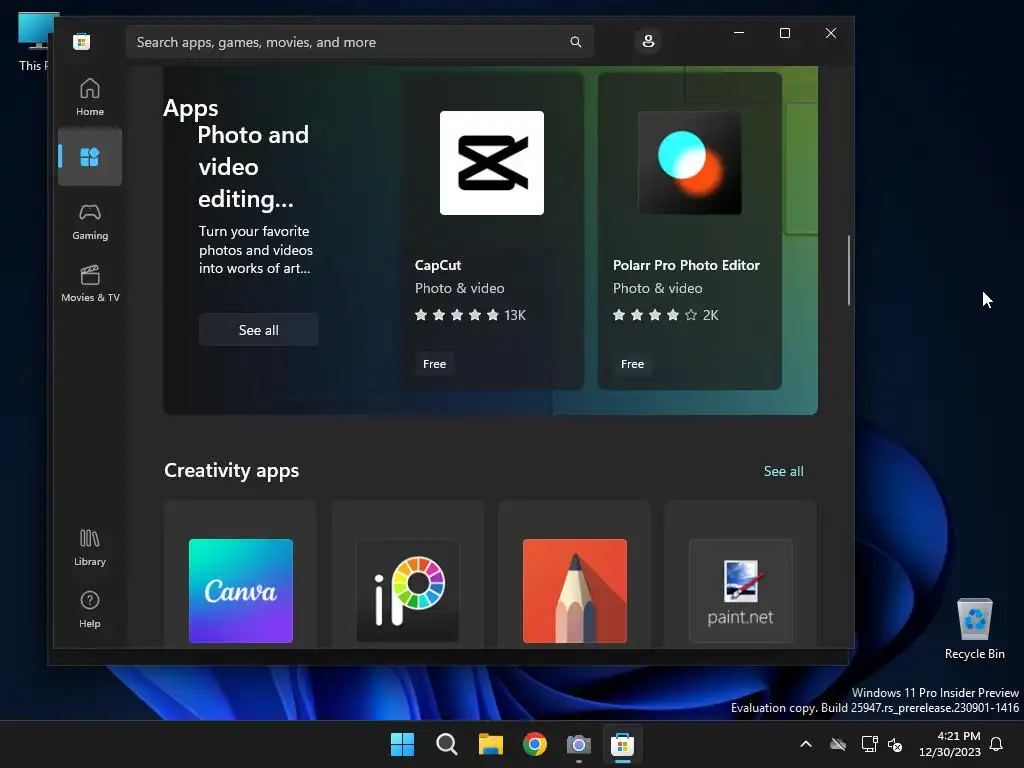This screenshot has width=1024, height=768.
Task: Open the Windows Start menu
Action: point(402,744)
